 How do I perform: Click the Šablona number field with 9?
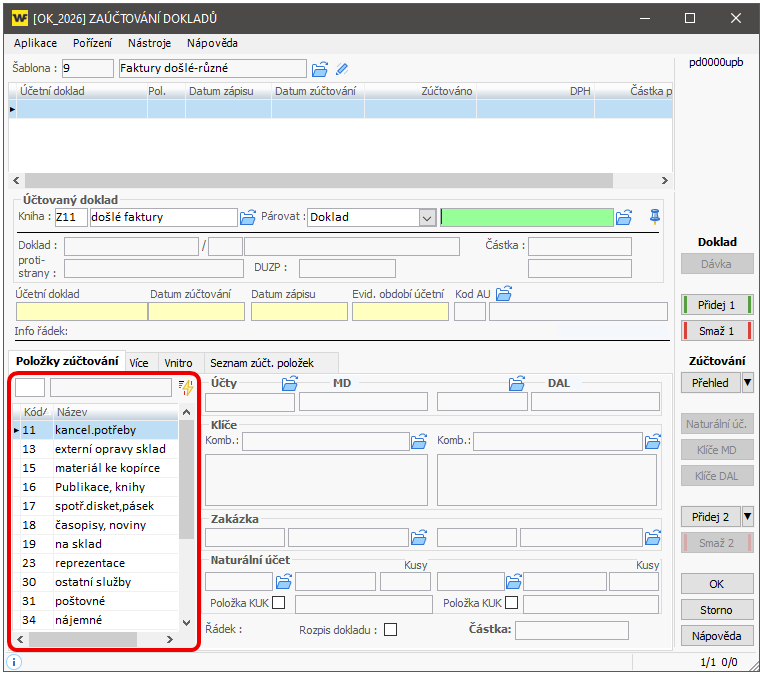(88, 68)
